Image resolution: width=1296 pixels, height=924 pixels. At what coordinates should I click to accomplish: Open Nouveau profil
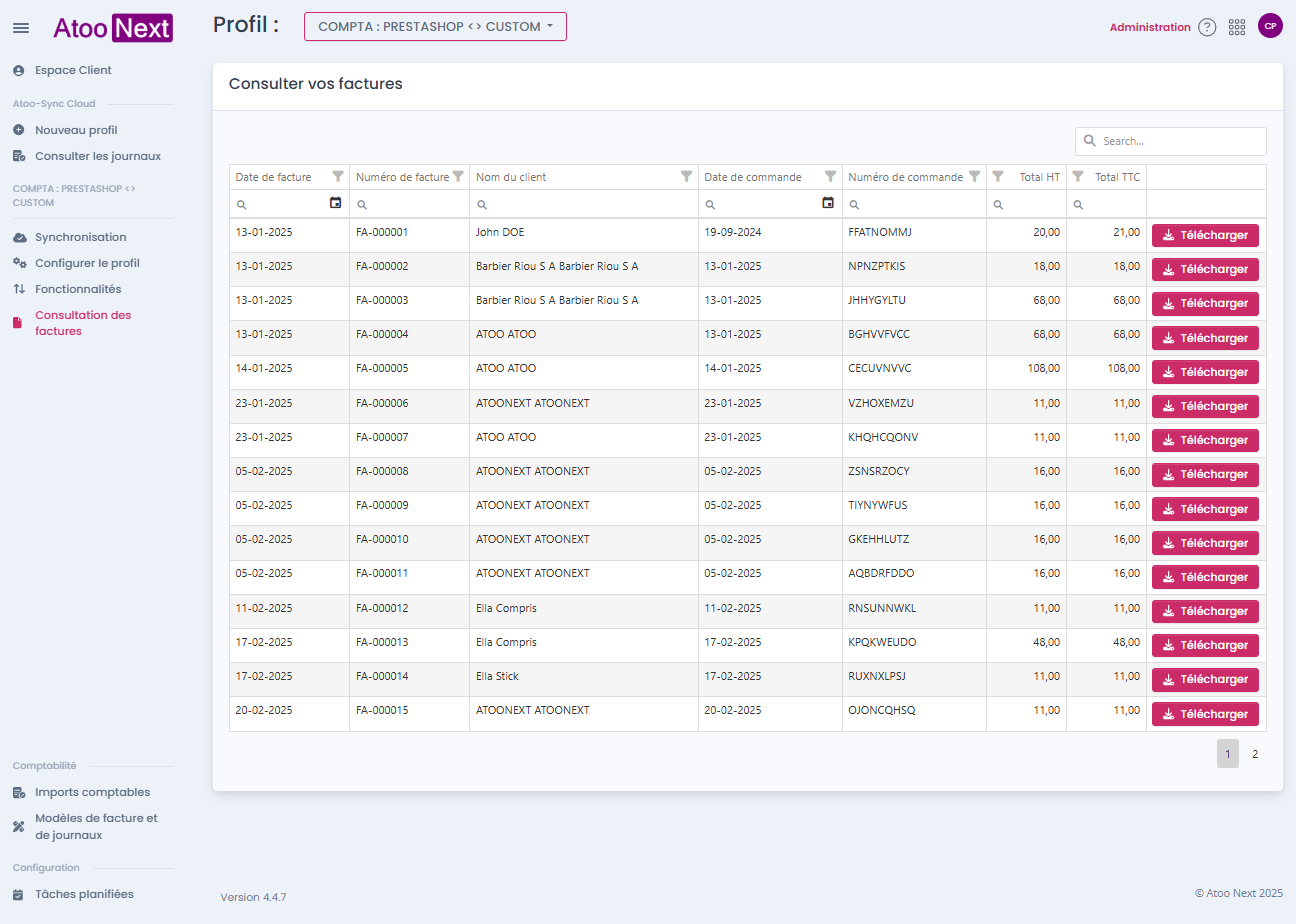click(76, 130)
